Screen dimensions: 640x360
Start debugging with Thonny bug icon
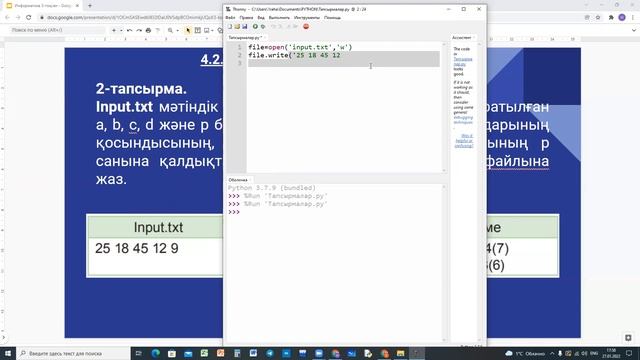click(x=263, y=27)
